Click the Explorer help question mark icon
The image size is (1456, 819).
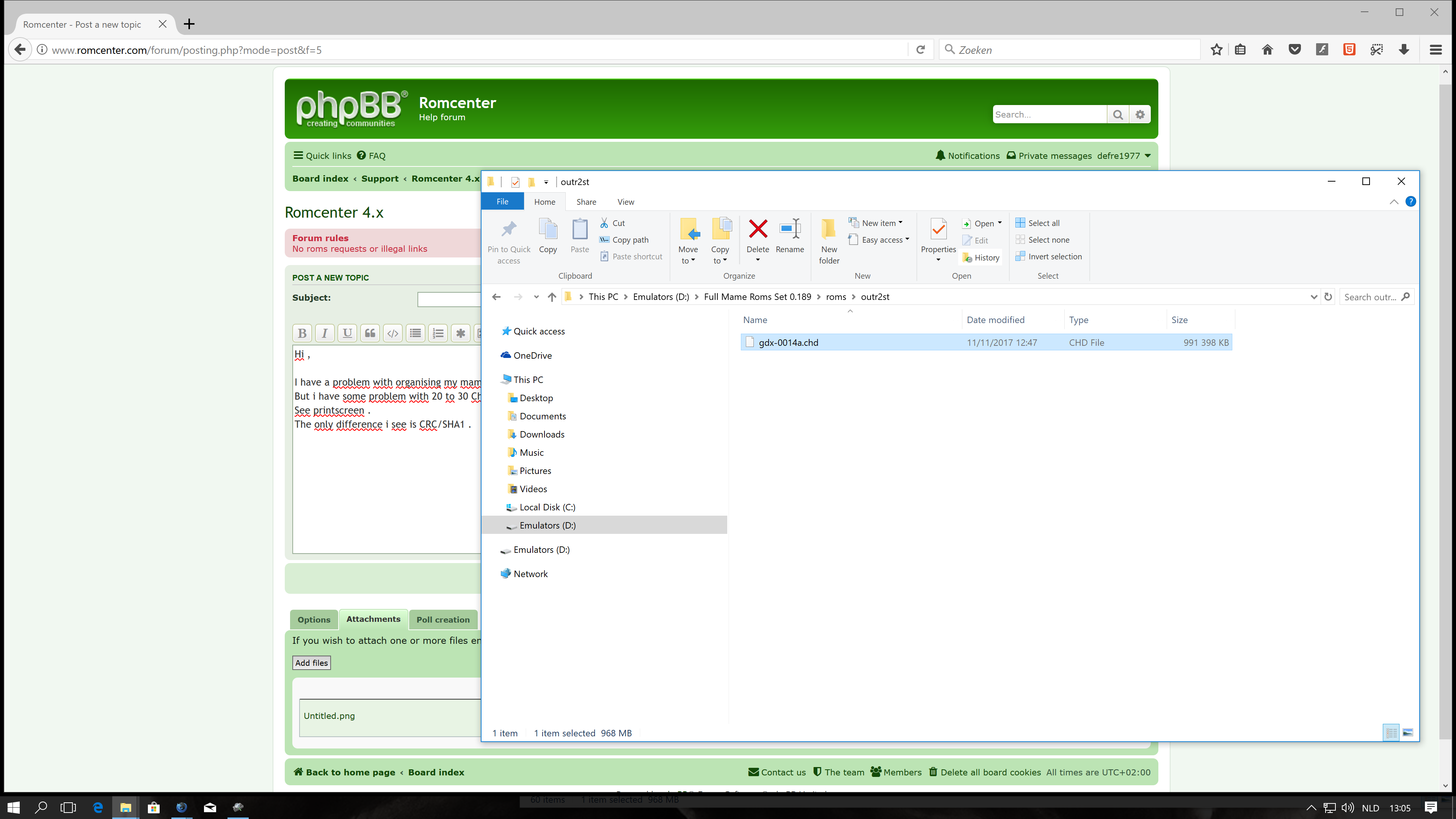(x=1411, y=202)
